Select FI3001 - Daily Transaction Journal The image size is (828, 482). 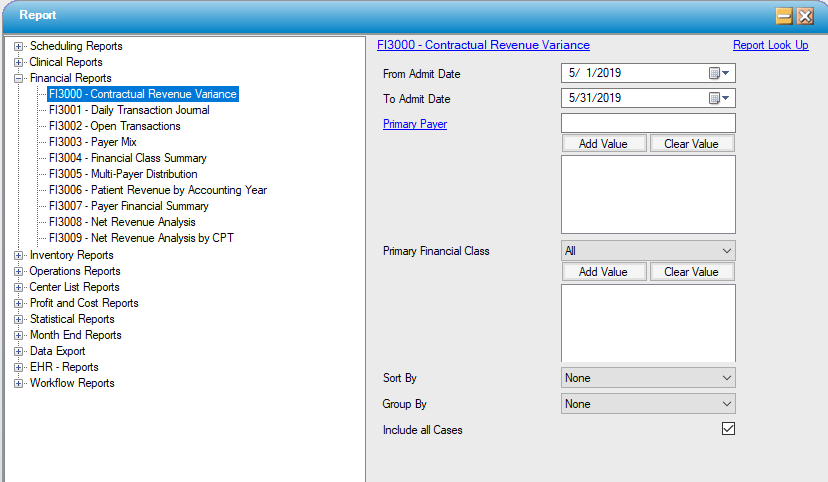pyautogui.click(x=129, y=110)
